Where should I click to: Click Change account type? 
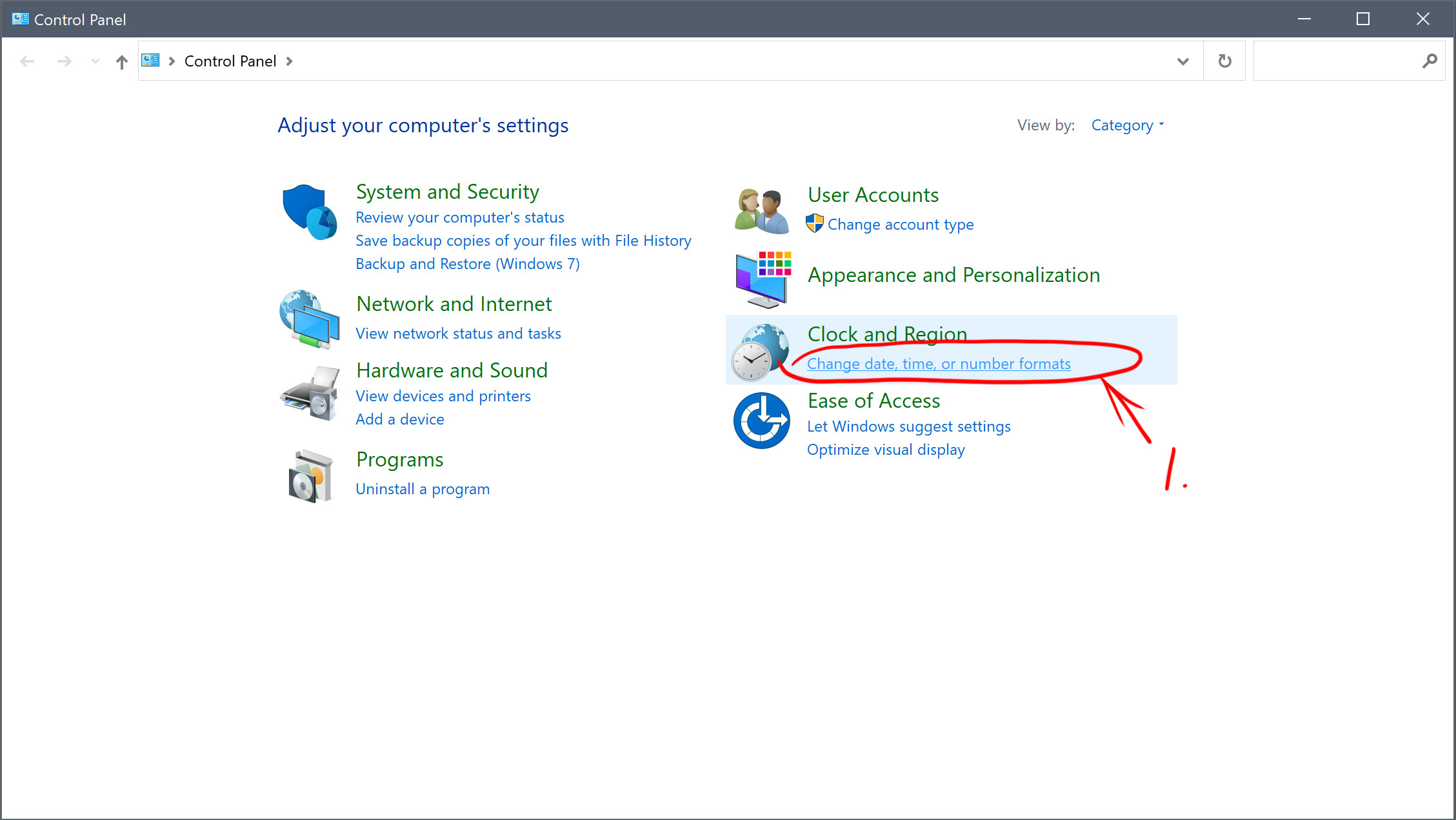tap(901, 225)
